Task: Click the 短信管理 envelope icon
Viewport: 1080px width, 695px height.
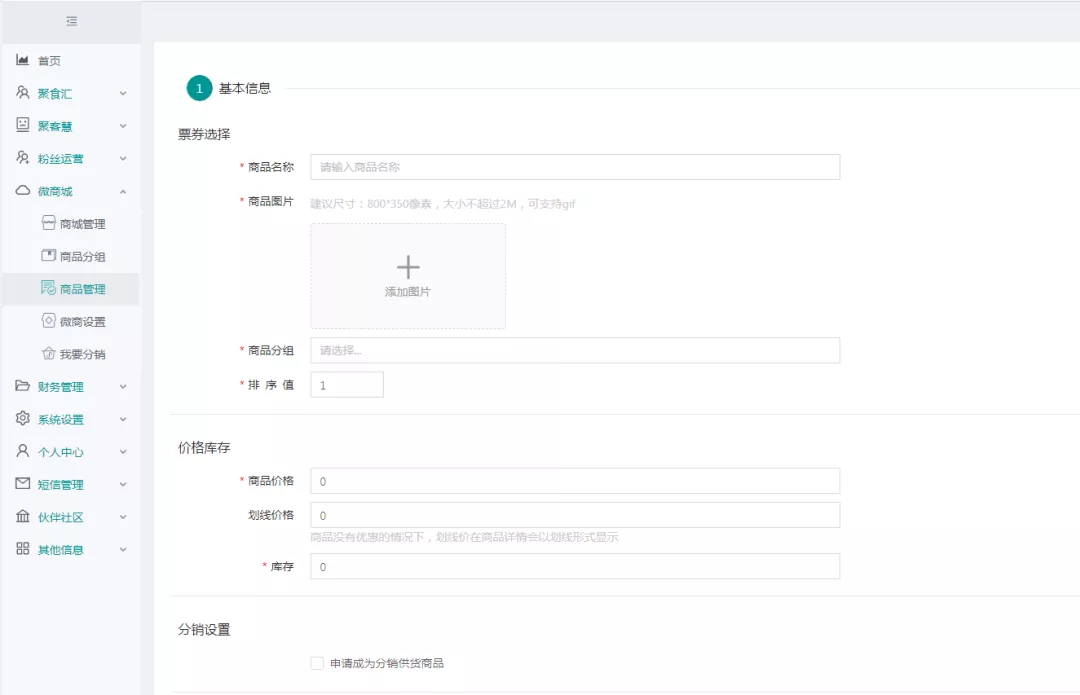Action: 23,484
